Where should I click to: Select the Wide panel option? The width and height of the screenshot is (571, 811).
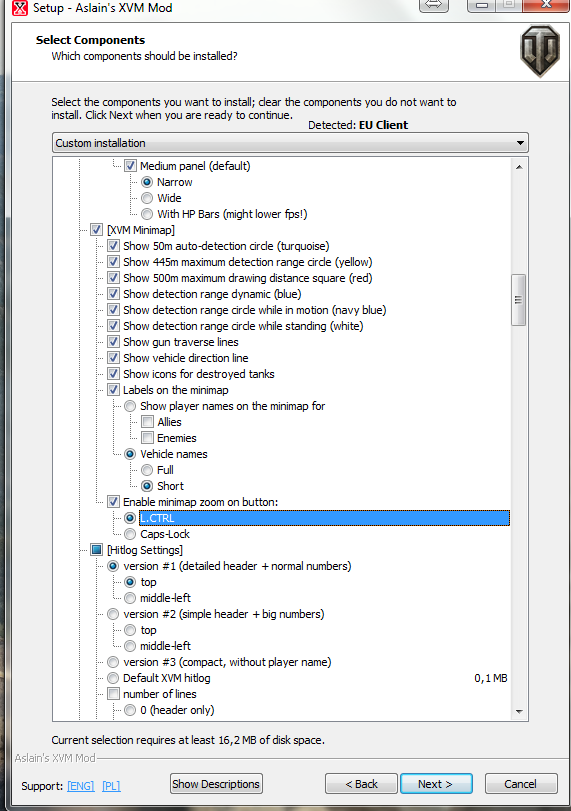click(x=147, y=198)
